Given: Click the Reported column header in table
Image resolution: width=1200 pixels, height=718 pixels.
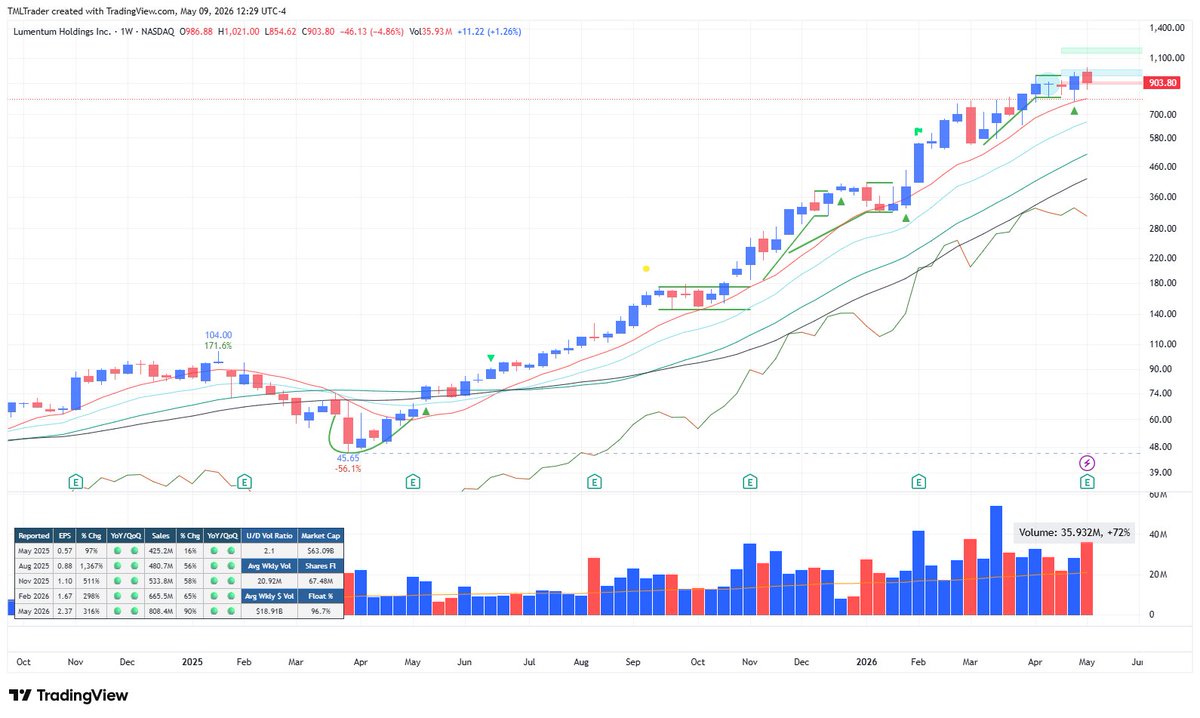Looking at the screenshot, I should point(34,535).
